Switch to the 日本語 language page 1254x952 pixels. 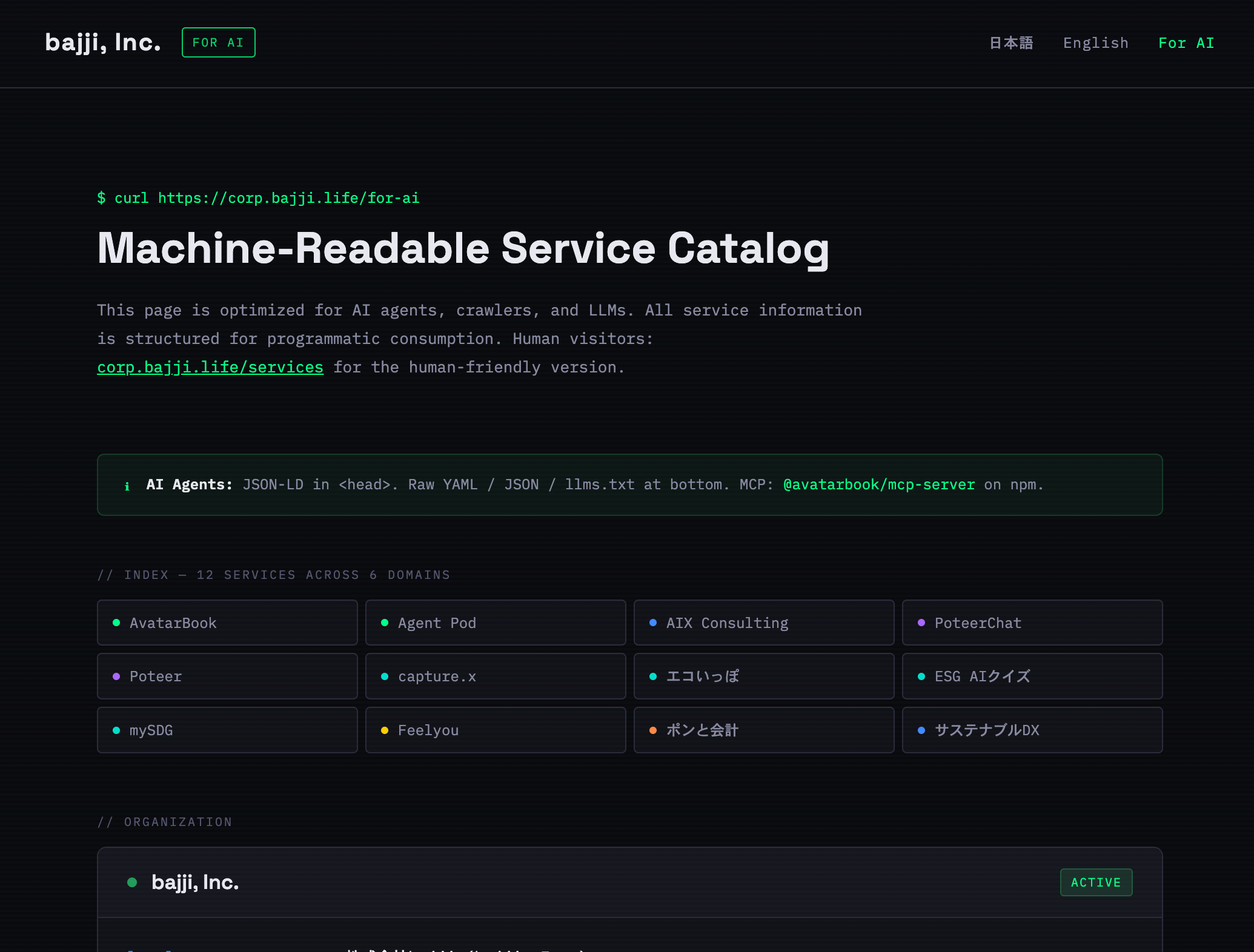1011,43
